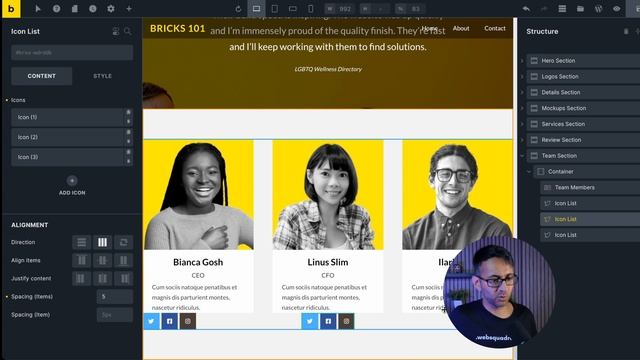Click the Linus Slim team photo
The image size is (640, 360).
(x=328, y=195)
